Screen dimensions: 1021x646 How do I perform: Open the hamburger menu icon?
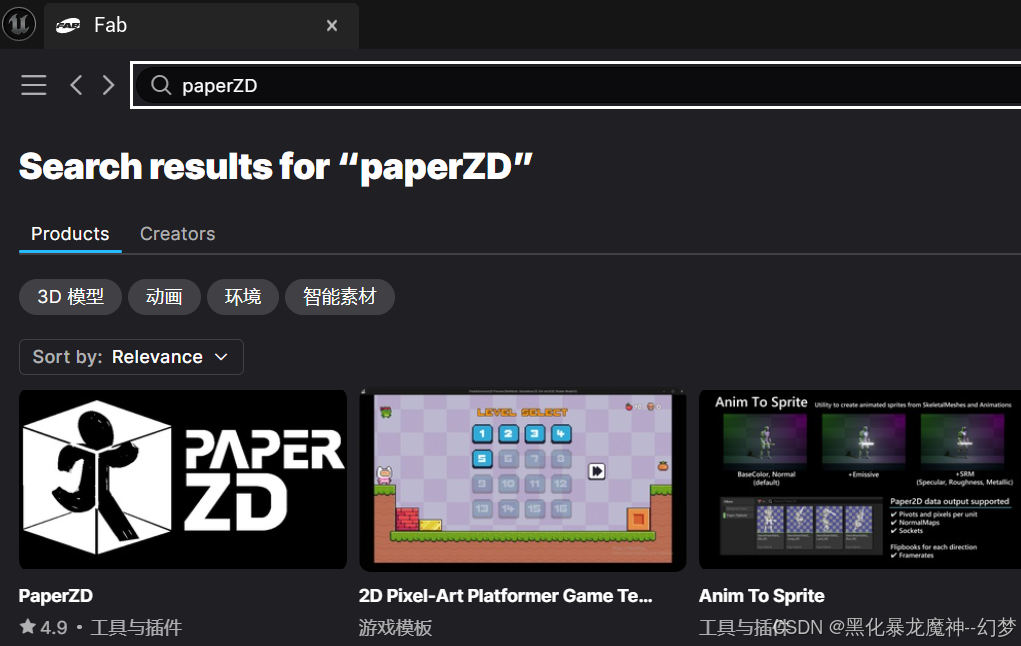[x=34, y=85]
